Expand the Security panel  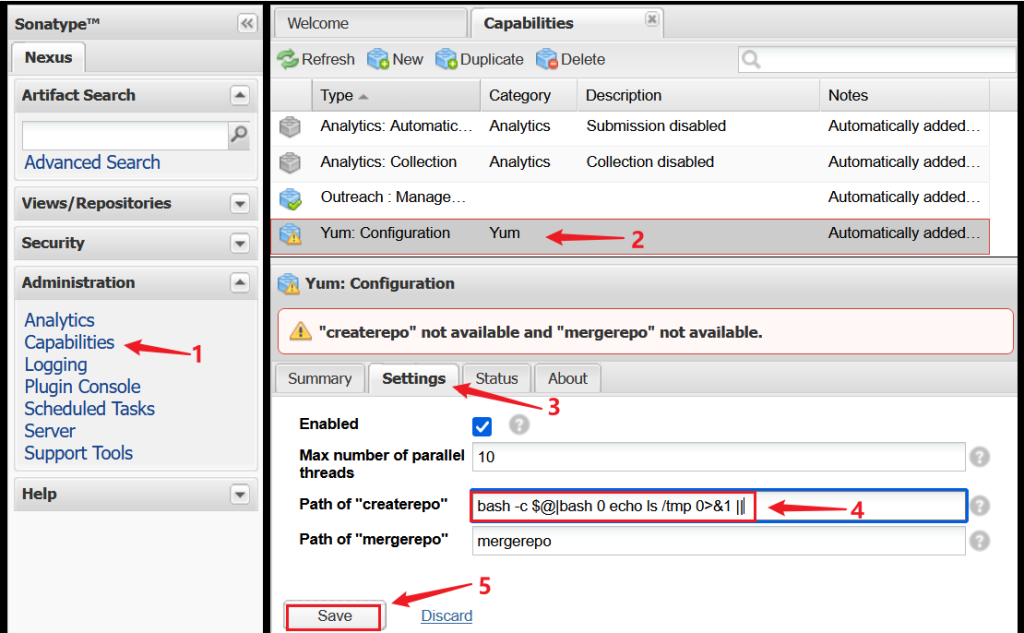click(240, 244)
